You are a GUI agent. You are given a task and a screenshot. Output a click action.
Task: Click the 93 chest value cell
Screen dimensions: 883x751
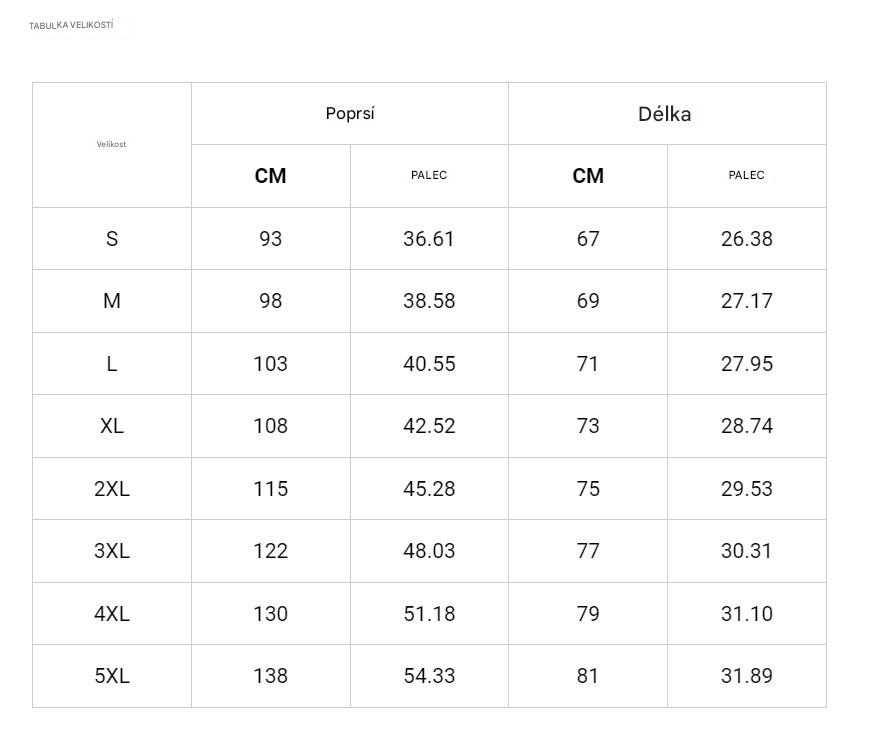pos(270,239)
